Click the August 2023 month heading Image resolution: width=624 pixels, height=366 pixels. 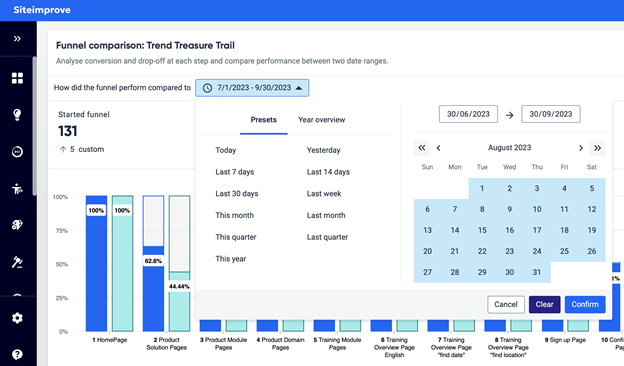pos(509,148)
